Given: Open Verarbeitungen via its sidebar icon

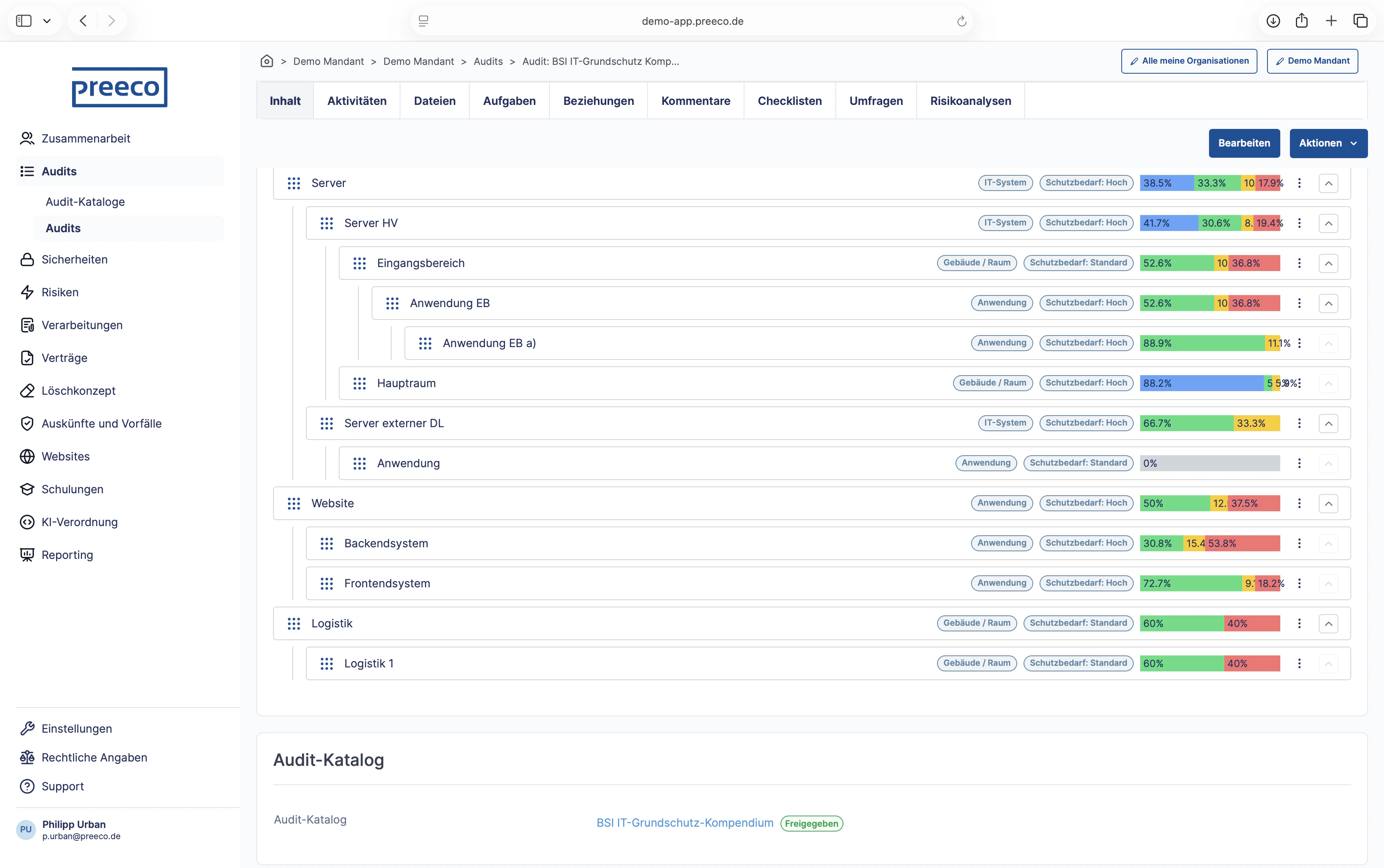Looking at the screenshot, I should 27,324.
